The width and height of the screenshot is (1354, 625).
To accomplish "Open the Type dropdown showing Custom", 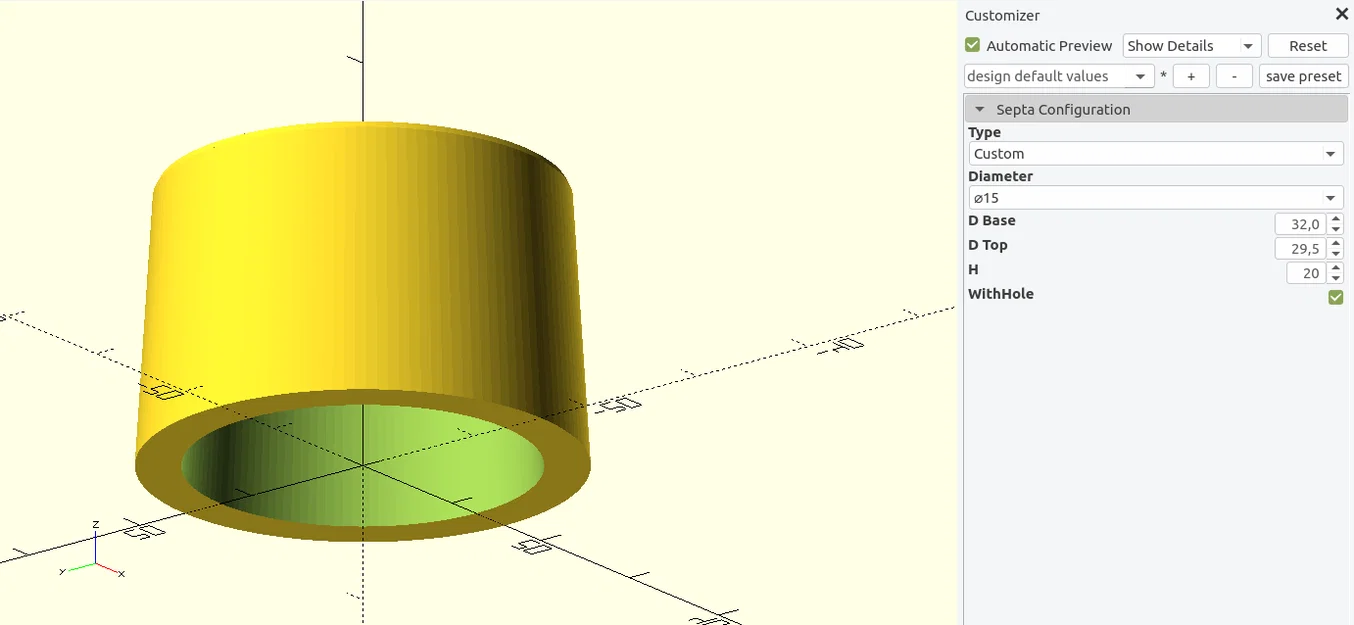I will pos(1155,153).
